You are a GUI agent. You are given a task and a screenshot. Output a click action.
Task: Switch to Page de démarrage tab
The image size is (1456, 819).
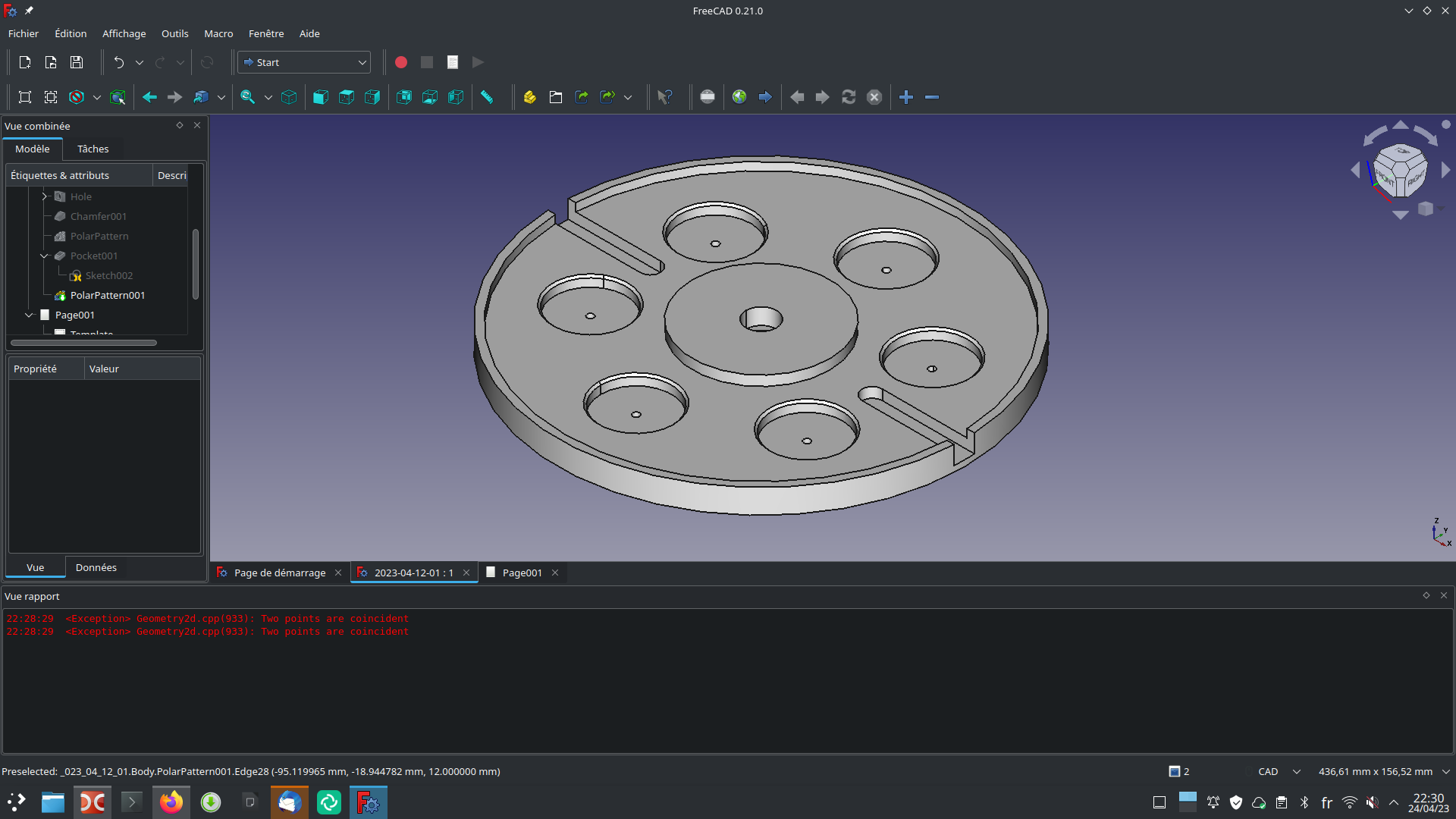(x=280, y=573)
